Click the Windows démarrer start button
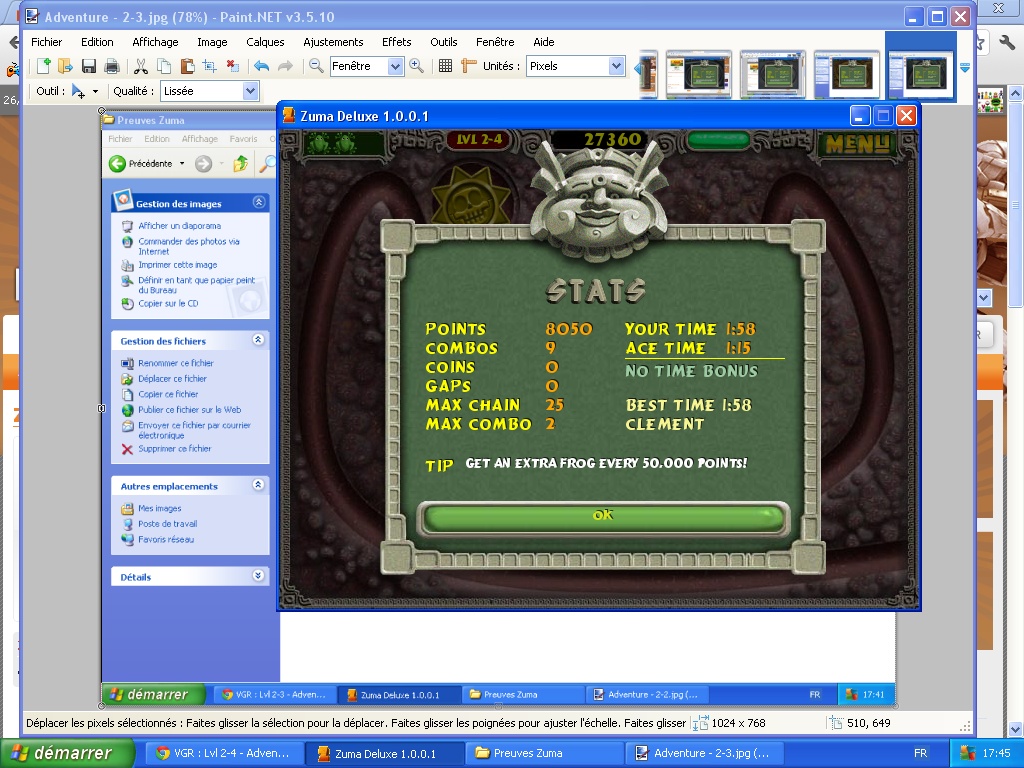The width and height of the screenshot is (1024, 768). coord(68,753)
